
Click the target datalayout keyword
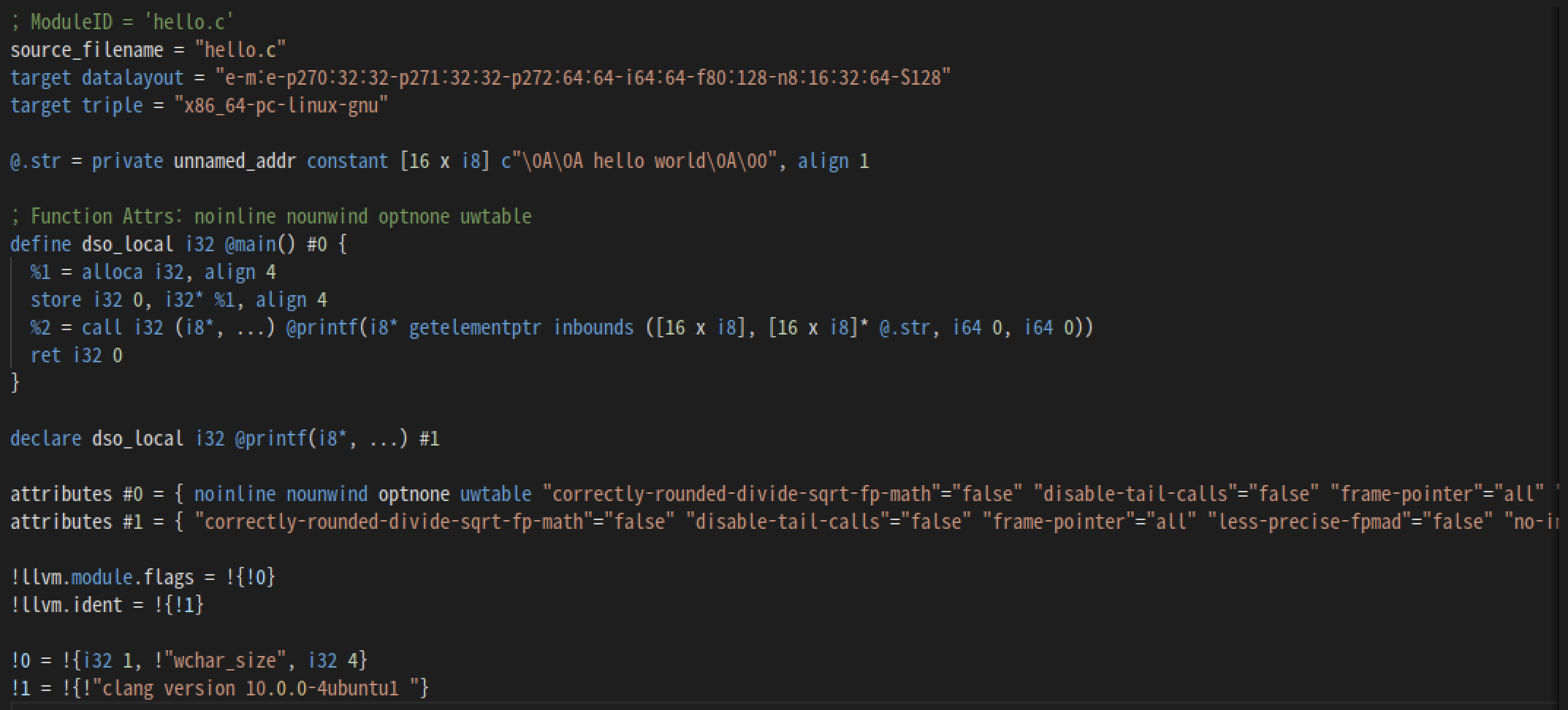97,77
